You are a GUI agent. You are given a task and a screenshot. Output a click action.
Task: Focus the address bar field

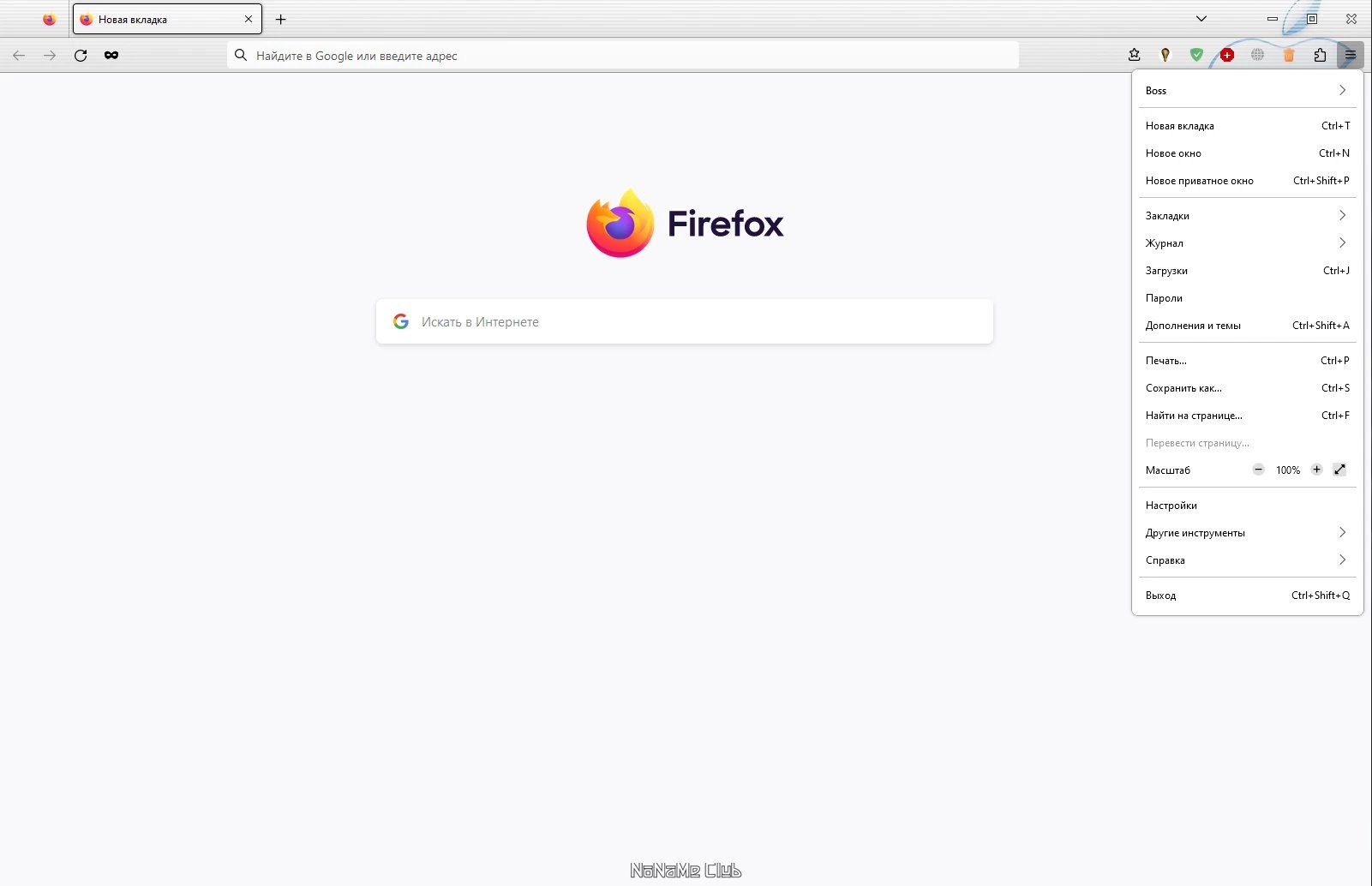[x=623, y=55]
